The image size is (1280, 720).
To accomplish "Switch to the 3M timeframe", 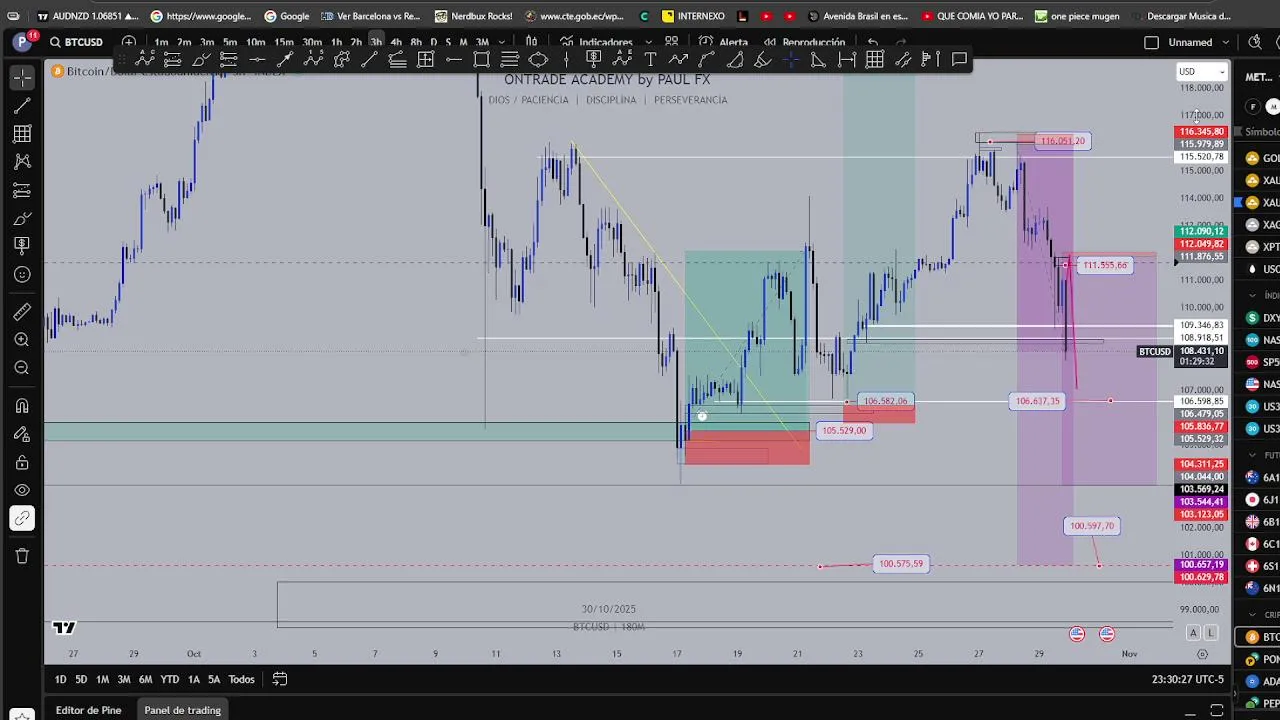I will [482, 42].
